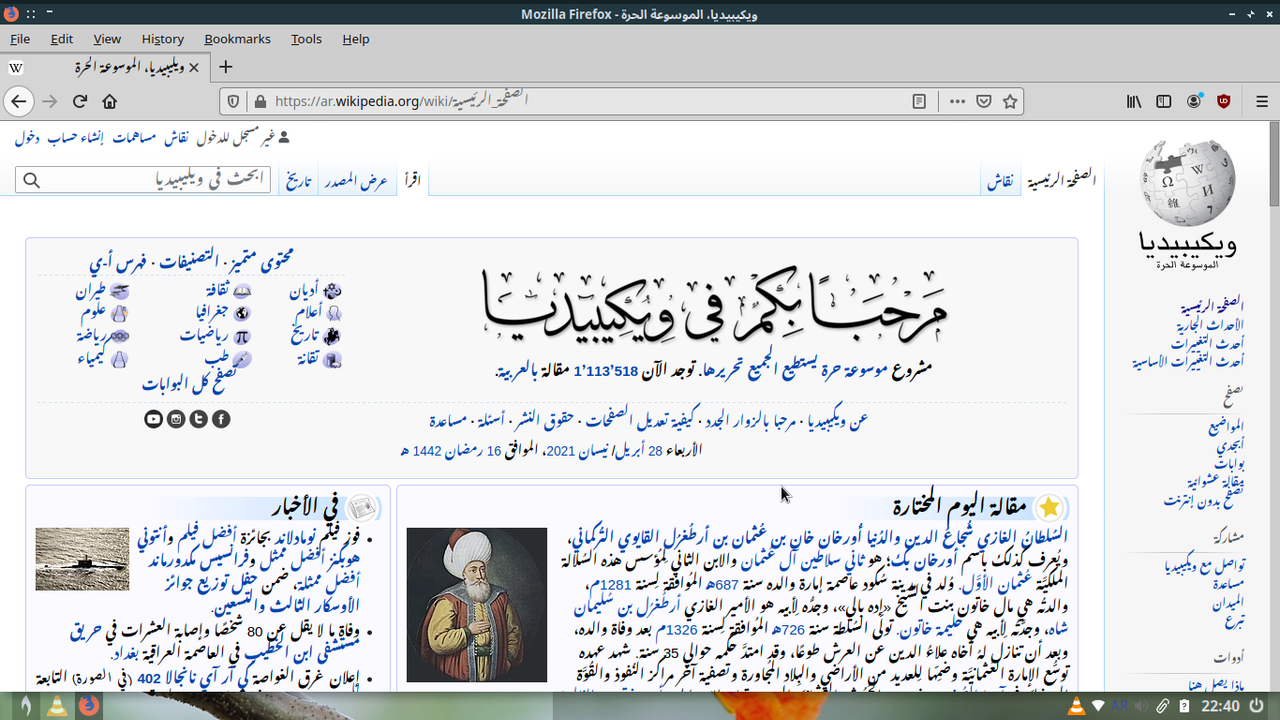1280x720 pixels.
Task: Open the Tools menu
Action: point(306,39)
